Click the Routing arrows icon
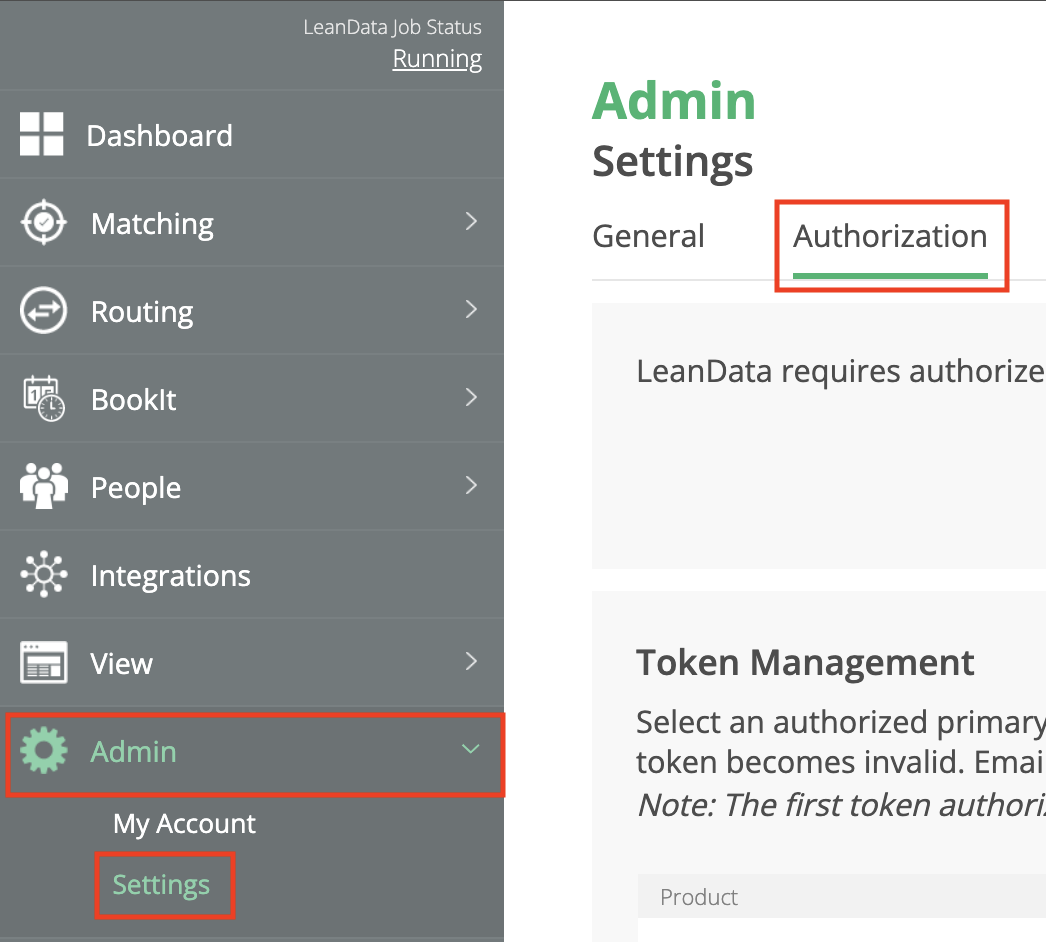Viewport: 1046px width, 942px height. pos(43,310)
